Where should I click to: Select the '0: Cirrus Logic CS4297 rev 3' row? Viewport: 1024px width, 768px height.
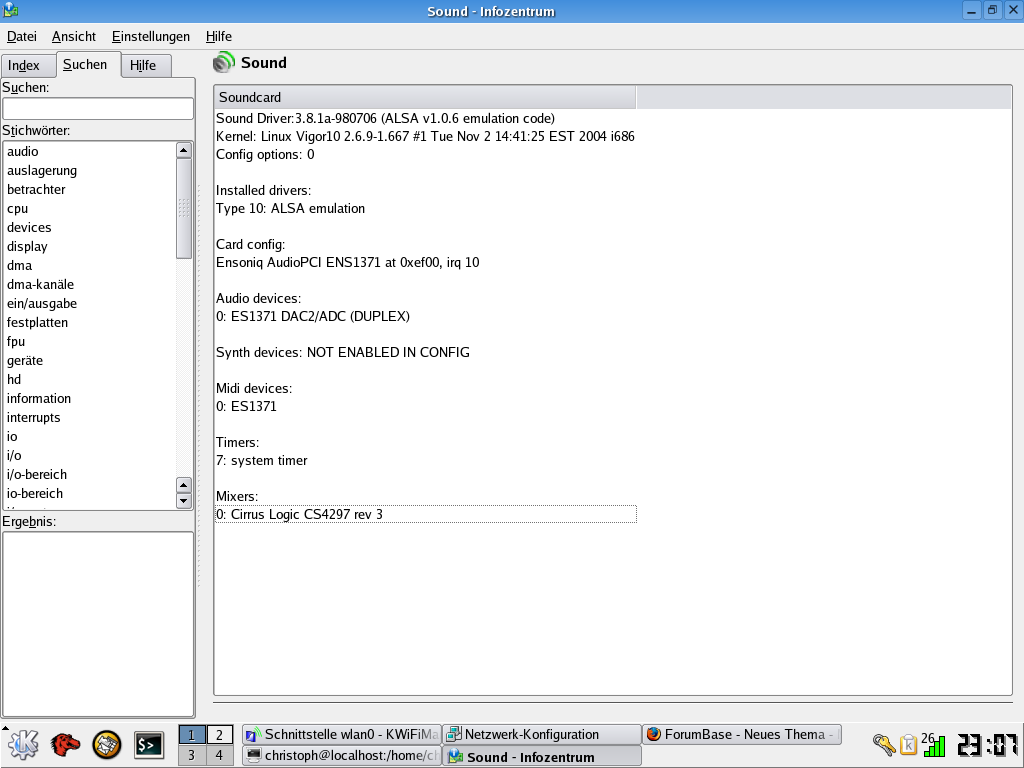click(x=425, y=514)
